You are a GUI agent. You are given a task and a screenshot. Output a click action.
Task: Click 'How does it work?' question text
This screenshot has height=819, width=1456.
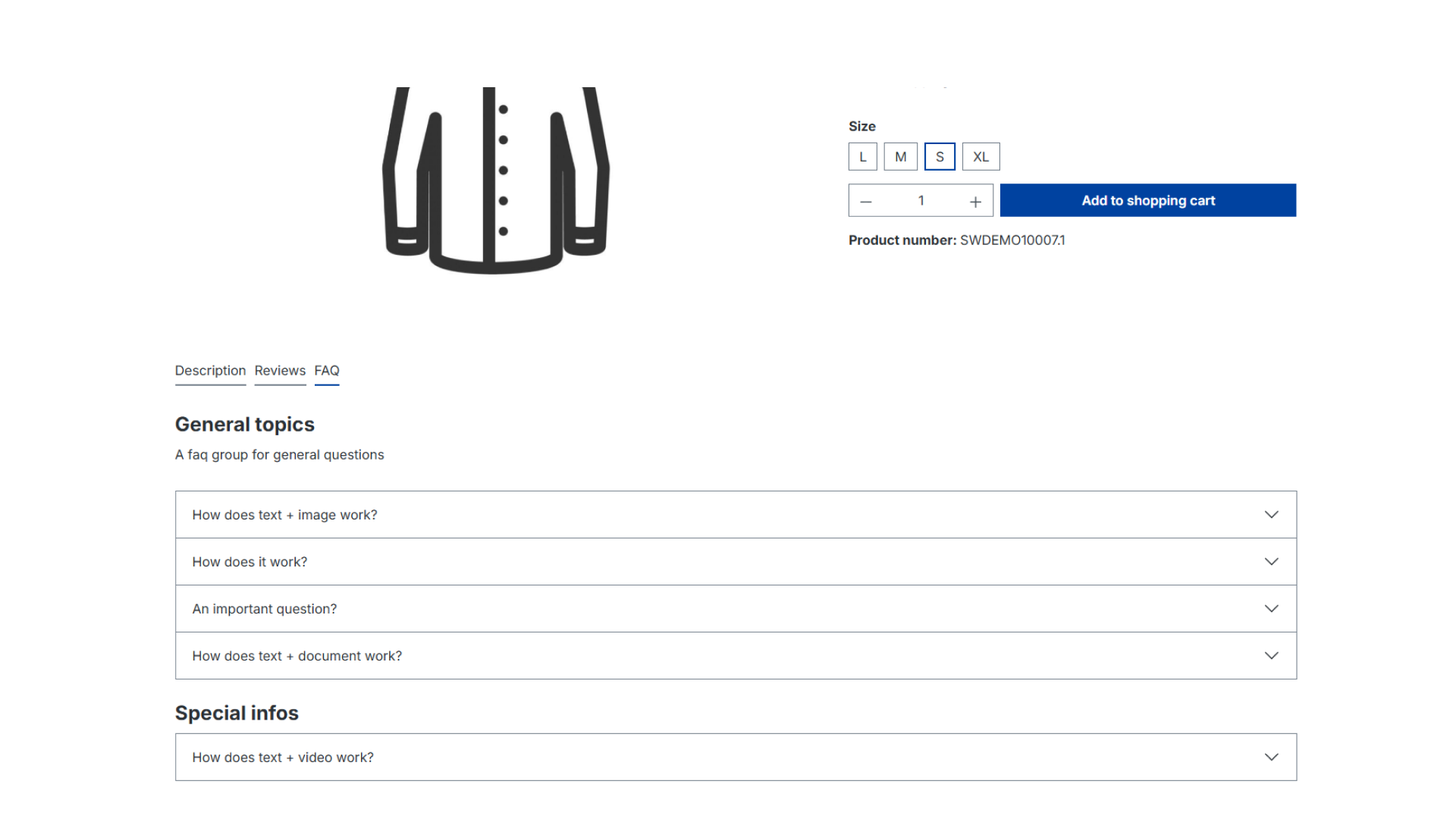tap(249, 562)
